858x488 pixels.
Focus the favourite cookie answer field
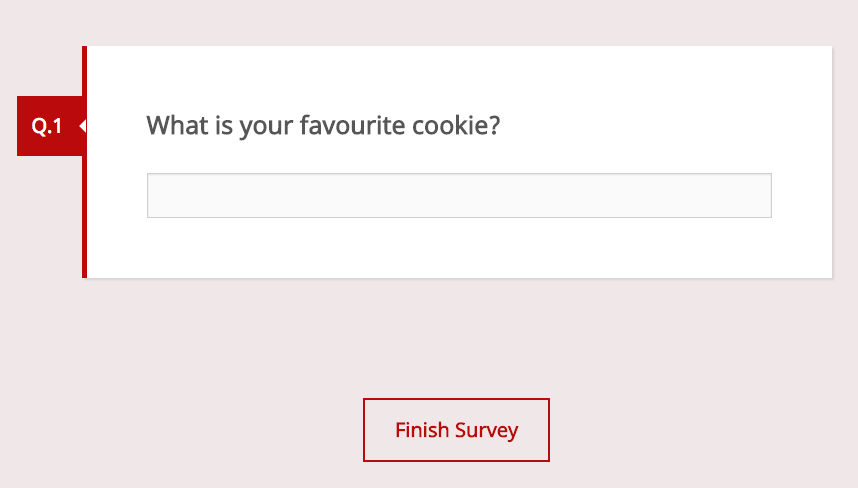click(459, 195)
